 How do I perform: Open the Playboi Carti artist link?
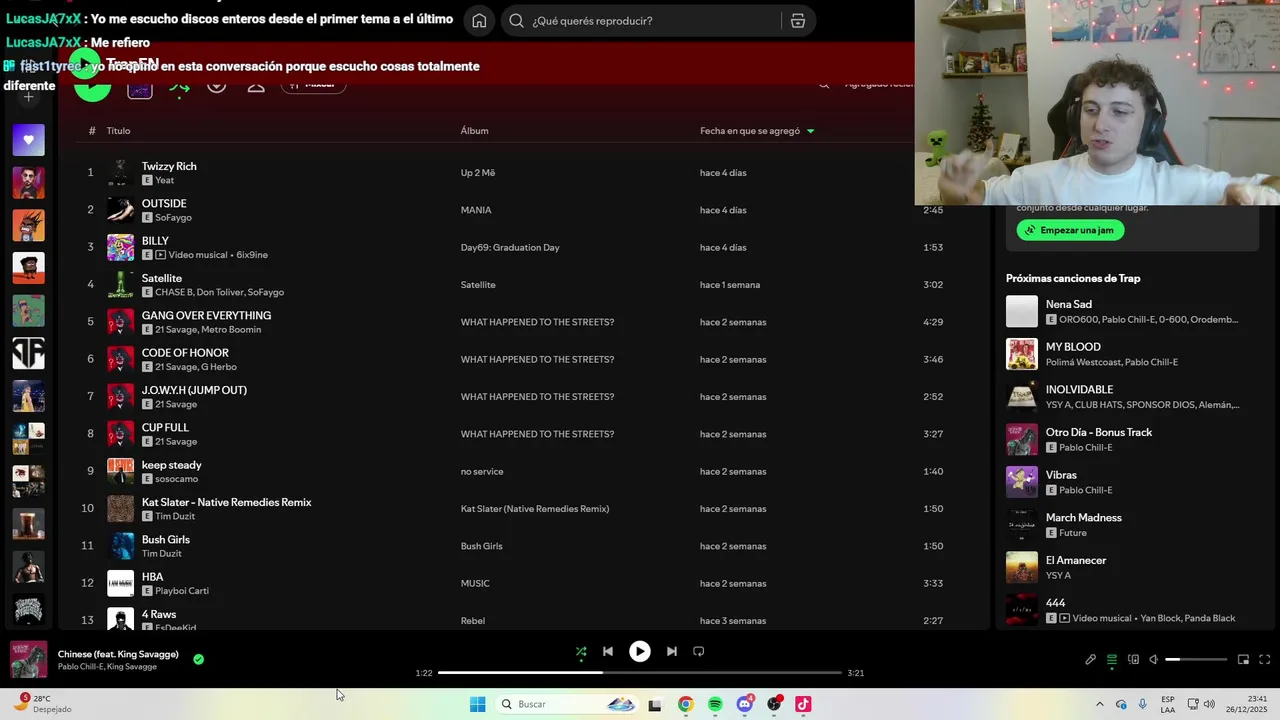pos(182,591)
